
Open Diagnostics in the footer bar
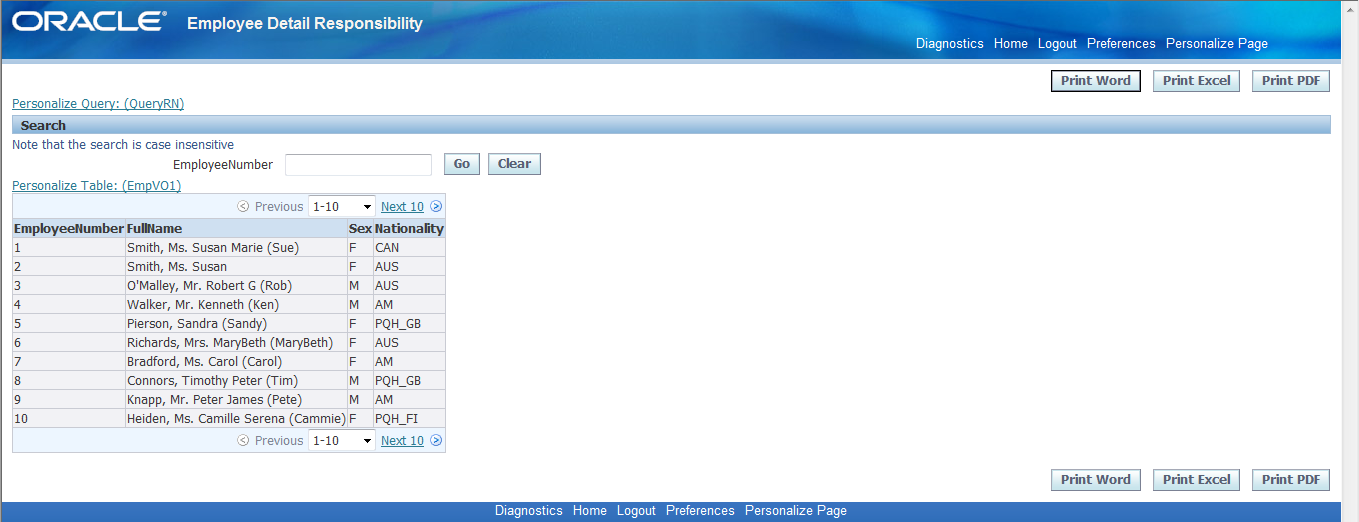[x=529, y=511]
